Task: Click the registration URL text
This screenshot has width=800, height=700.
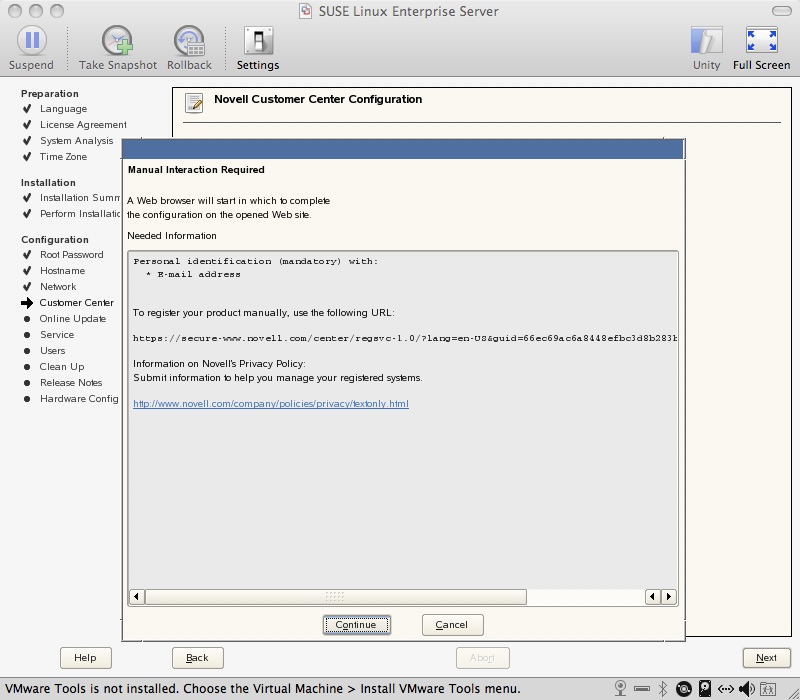Action: (x=405, y=338)
